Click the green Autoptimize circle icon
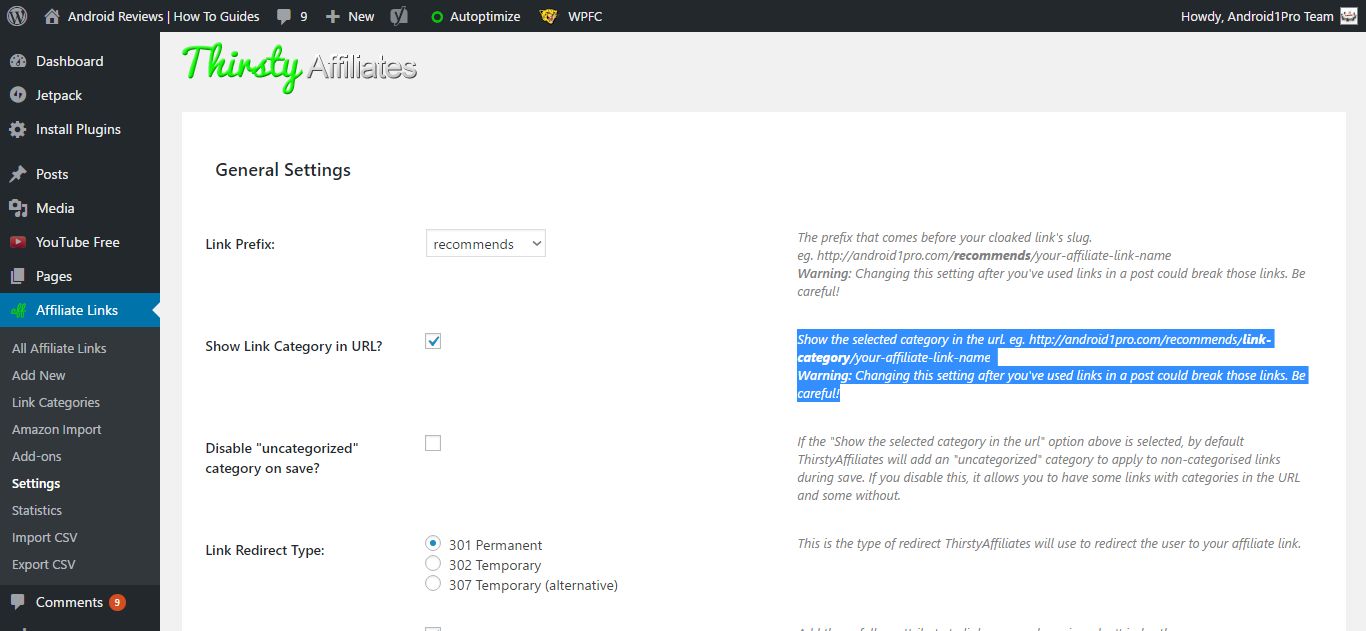The width and height of the screenshot is (1366, 631). pos(437,17)
